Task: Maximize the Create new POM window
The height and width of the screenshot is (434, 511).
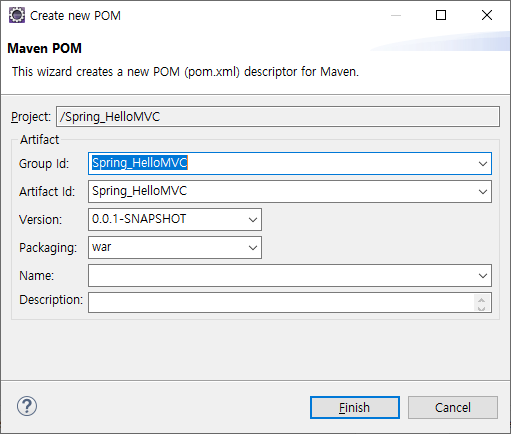Action: pos(441,15)
